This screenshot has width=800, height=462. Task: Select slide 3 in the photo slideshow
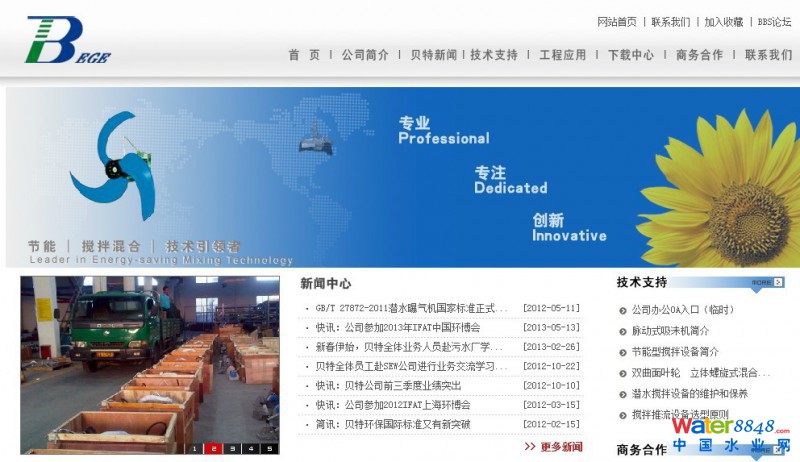[230, 448]
